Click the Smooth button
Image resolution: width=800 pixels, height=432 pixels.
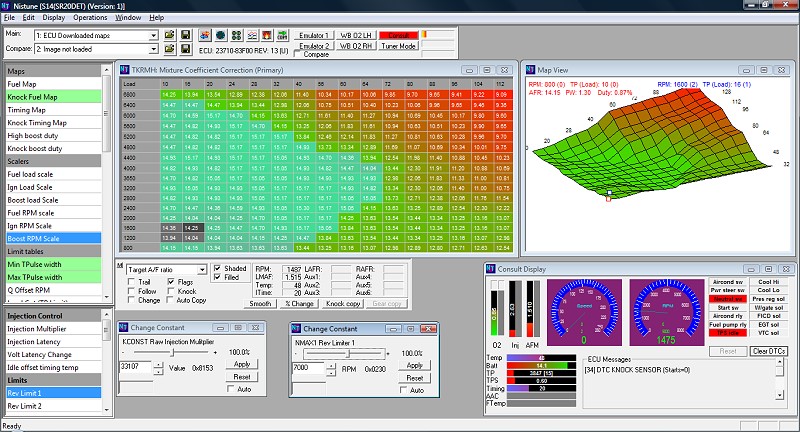tap(261, 302)
